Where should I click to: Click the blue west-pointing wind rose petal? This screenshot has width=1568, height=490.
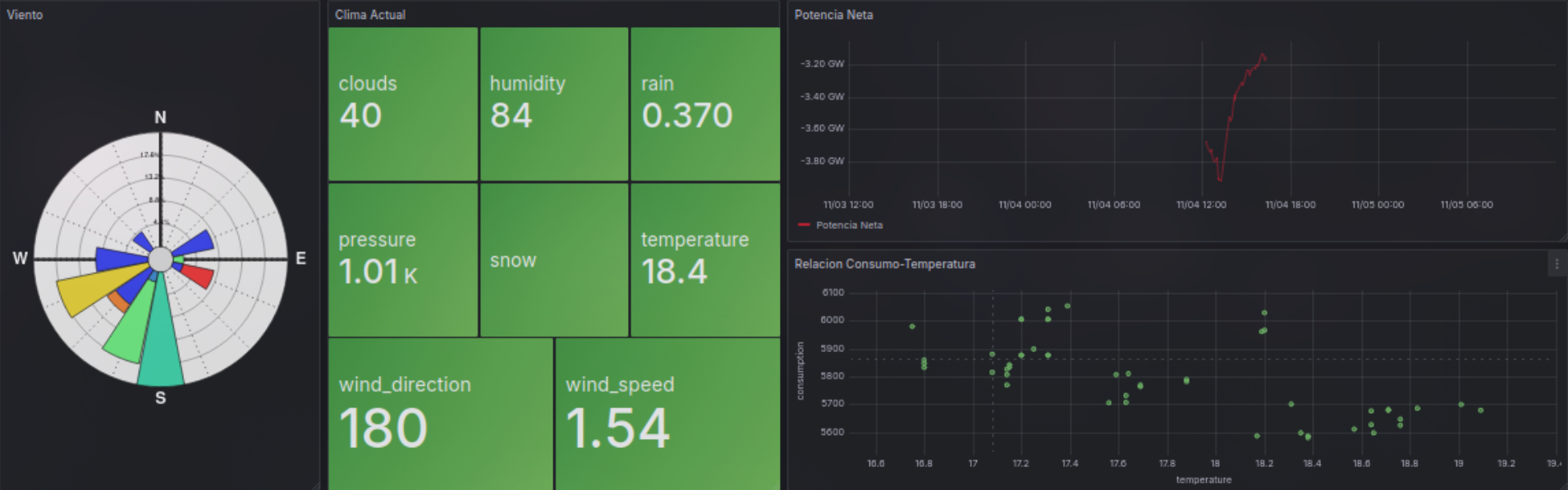pos(121,259)
